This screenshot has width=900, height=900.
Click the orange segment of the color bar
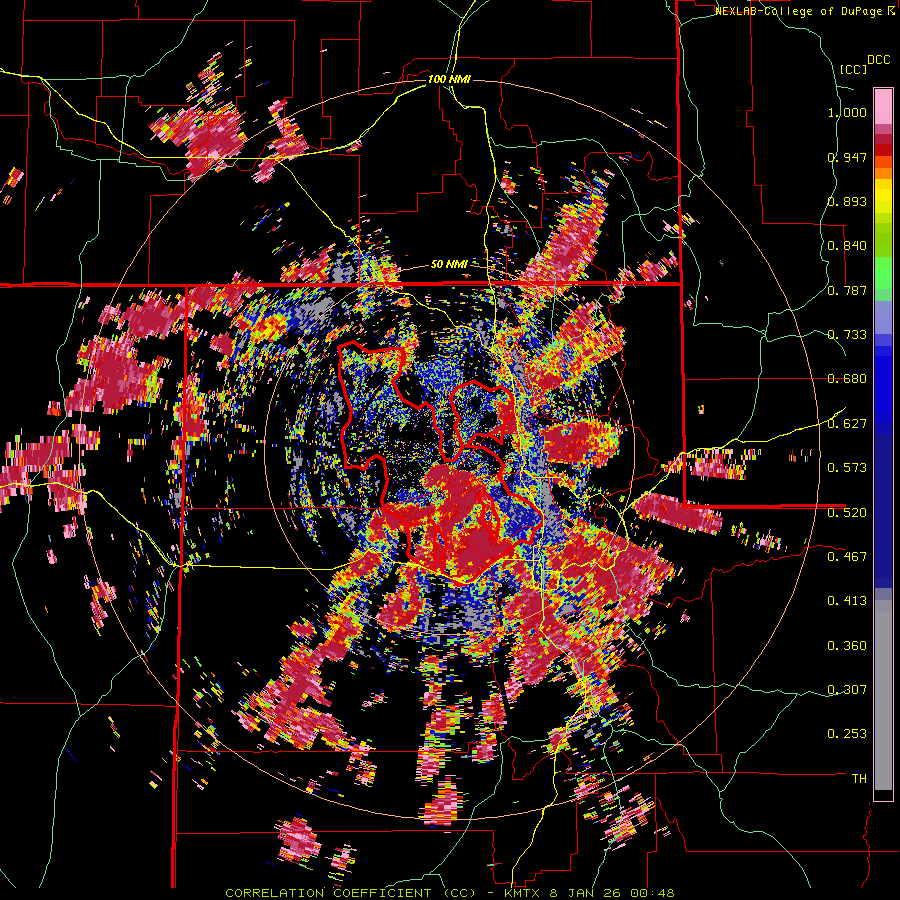(883, 174)
